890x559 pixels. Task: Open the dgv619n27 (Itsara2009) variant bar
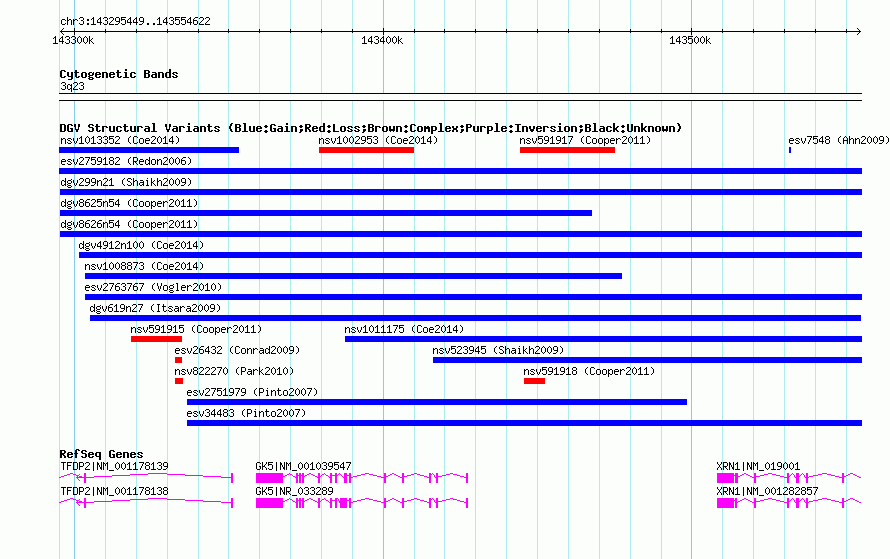[x=476, y=318]
